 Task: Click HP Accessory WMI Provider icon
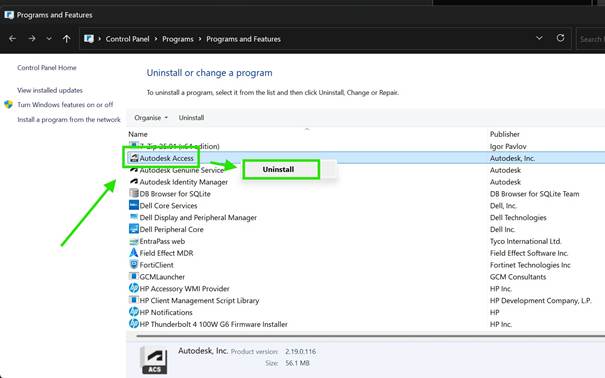pyautogui.click(x=134, y=288)
